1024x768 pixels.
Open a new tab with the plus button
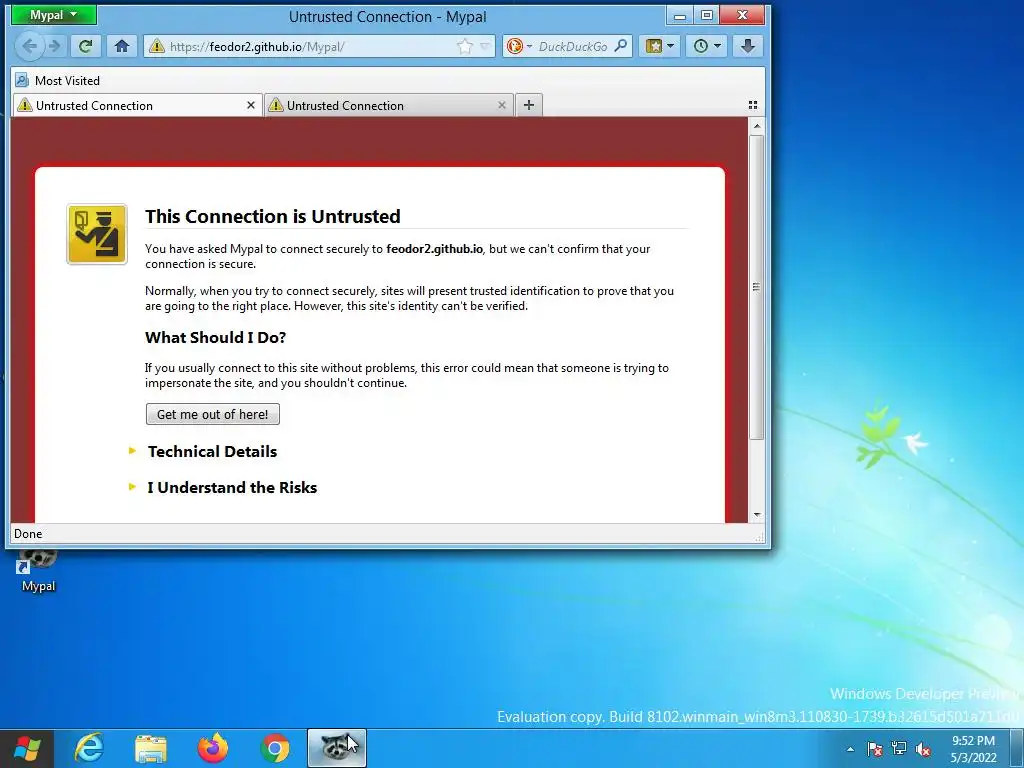click(x=529, y=105)
